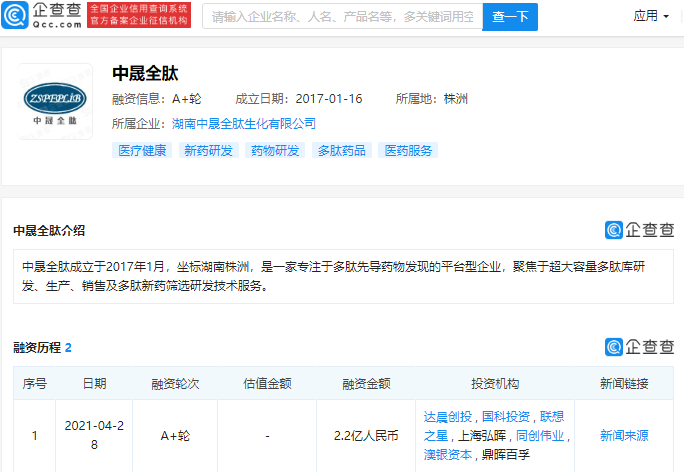The width and height of the screenshot is (684, 472).
Task: Click the 估值金额 column header
Action: [x=267, y=383]
